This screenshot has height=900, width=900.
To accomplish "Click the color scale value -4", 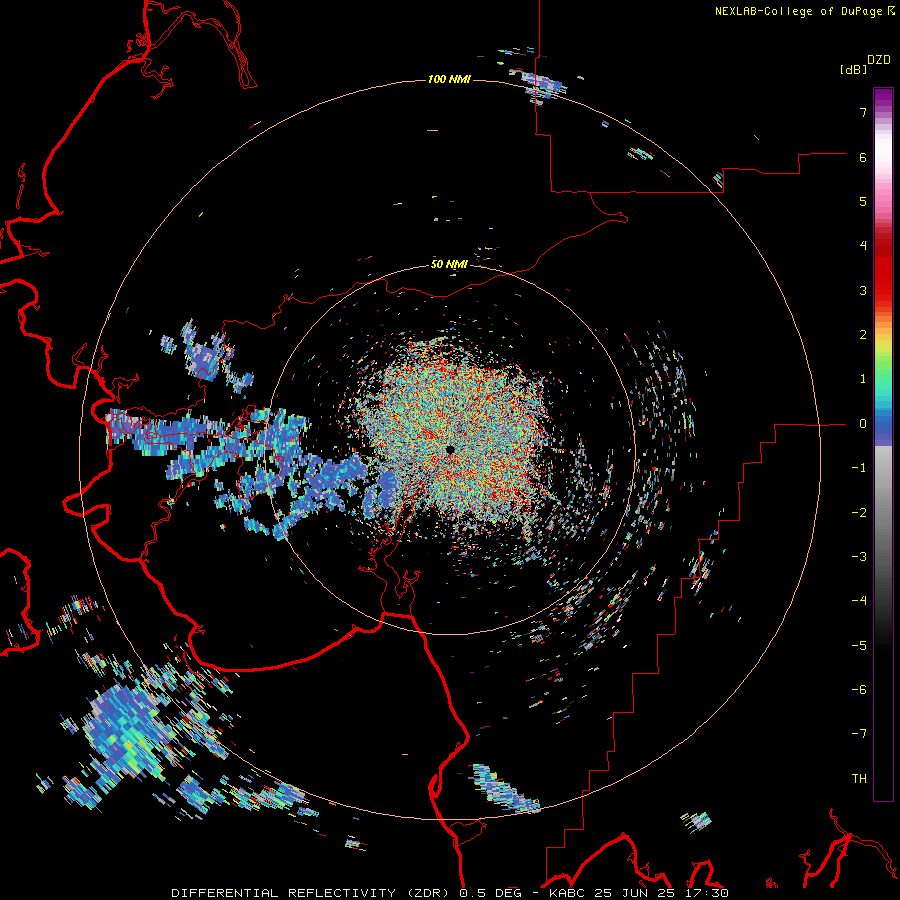I will (859, 601).
